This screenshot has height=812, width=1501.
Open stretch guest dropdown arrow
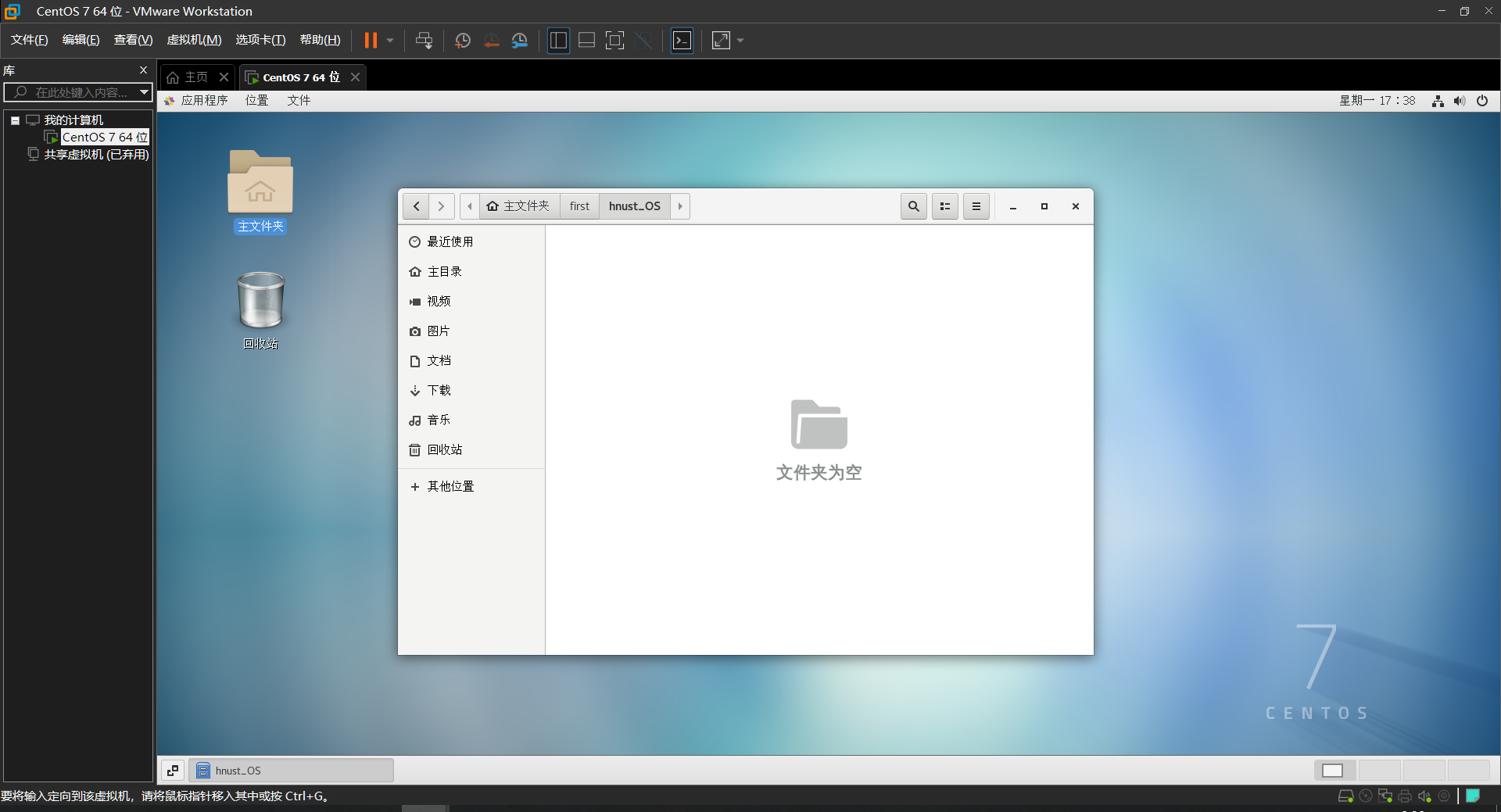[740, 40]
